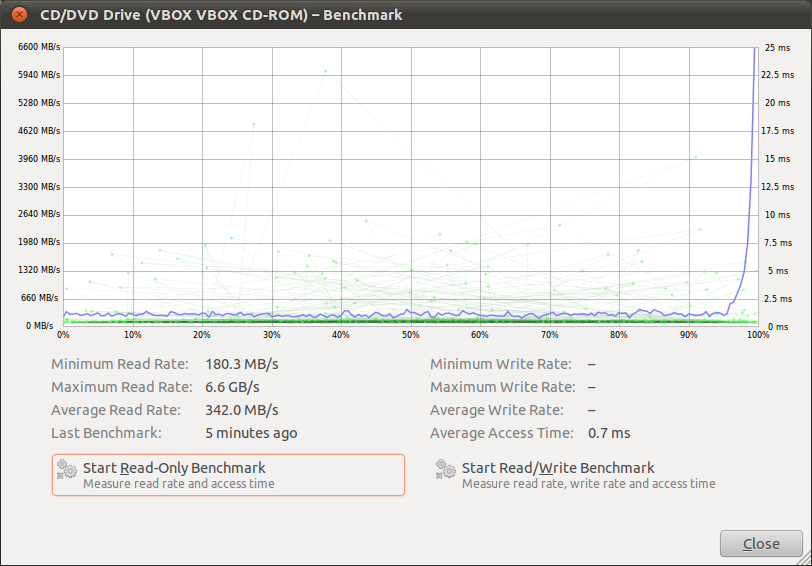Click the 22.5 ms axis label
Image resolution: width=812 pixels, height=566 pixels.
tap(777, 75)
